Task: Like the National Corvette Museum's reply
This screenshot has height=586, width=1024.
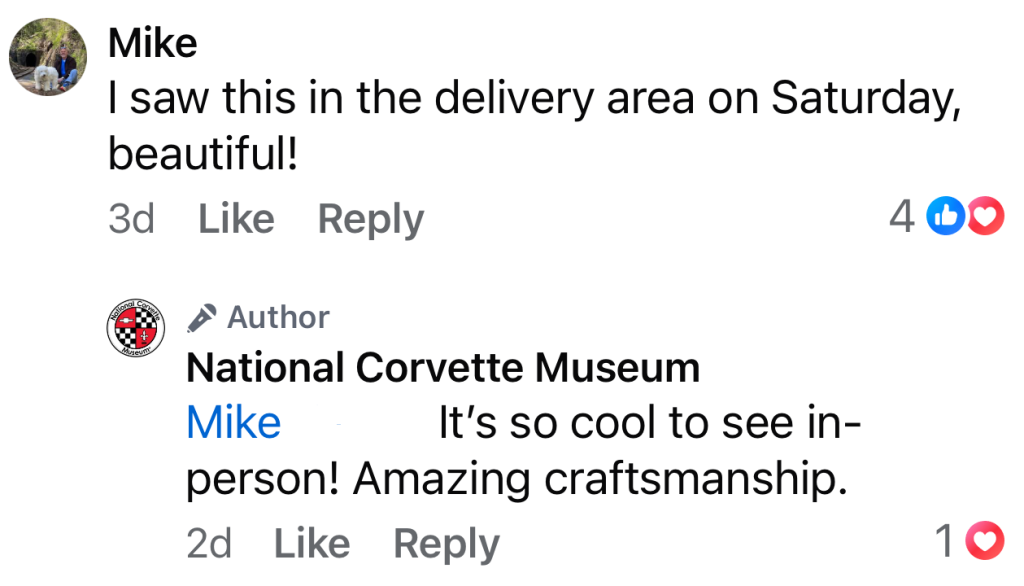Action: [x=312, y=544]
